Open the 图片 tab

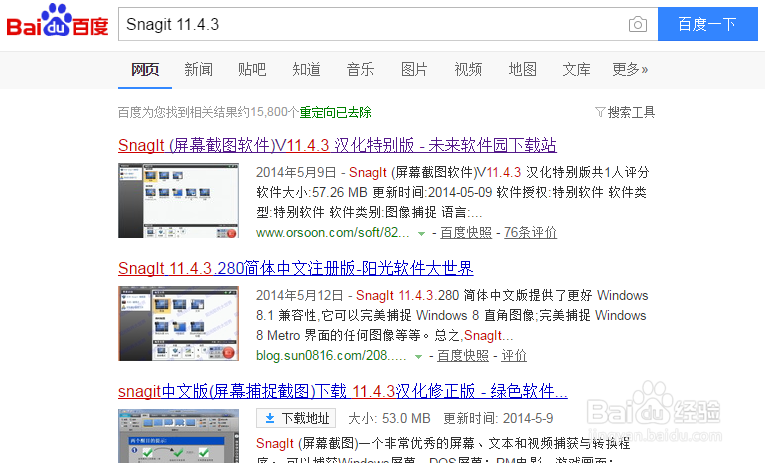(x=414, y=69)
